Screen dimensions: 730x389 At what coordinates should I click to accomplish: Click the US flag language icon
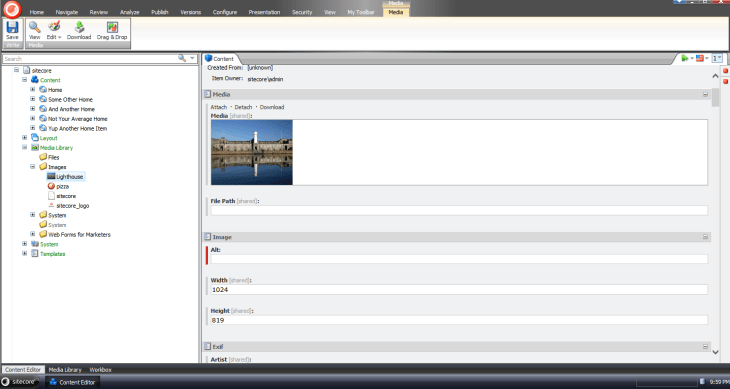pos(700,58)
